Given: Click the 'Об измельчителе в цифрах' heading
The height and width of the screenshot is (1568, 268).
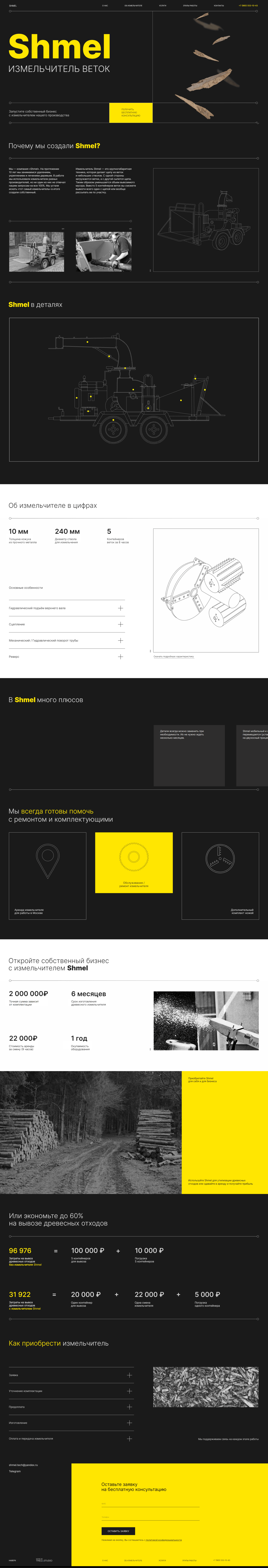Looking at the screenshot, I should (x=52, y=506).
